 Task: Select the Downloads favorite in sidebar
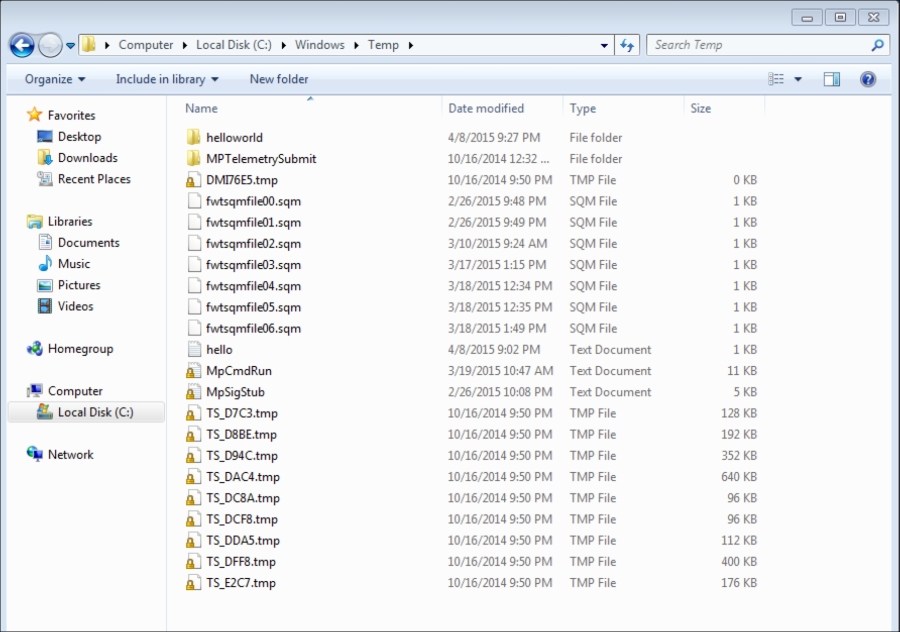coord(87,158)
